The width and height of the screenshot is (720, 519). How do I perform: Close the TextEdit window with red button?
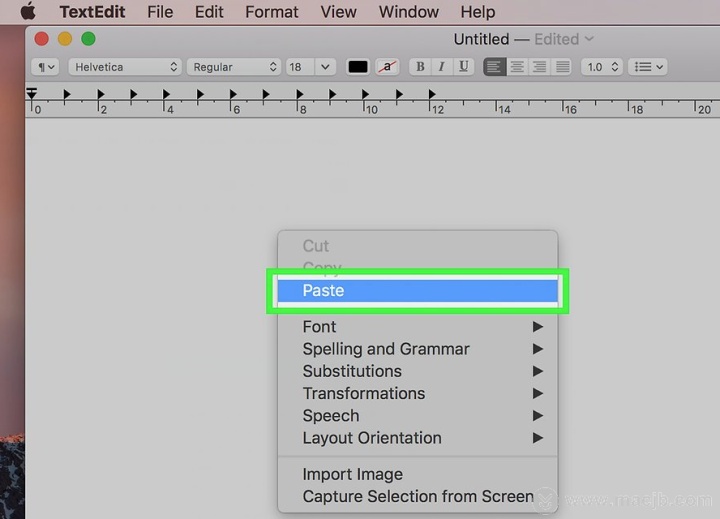pyautogui.click(x=42, y=39)
